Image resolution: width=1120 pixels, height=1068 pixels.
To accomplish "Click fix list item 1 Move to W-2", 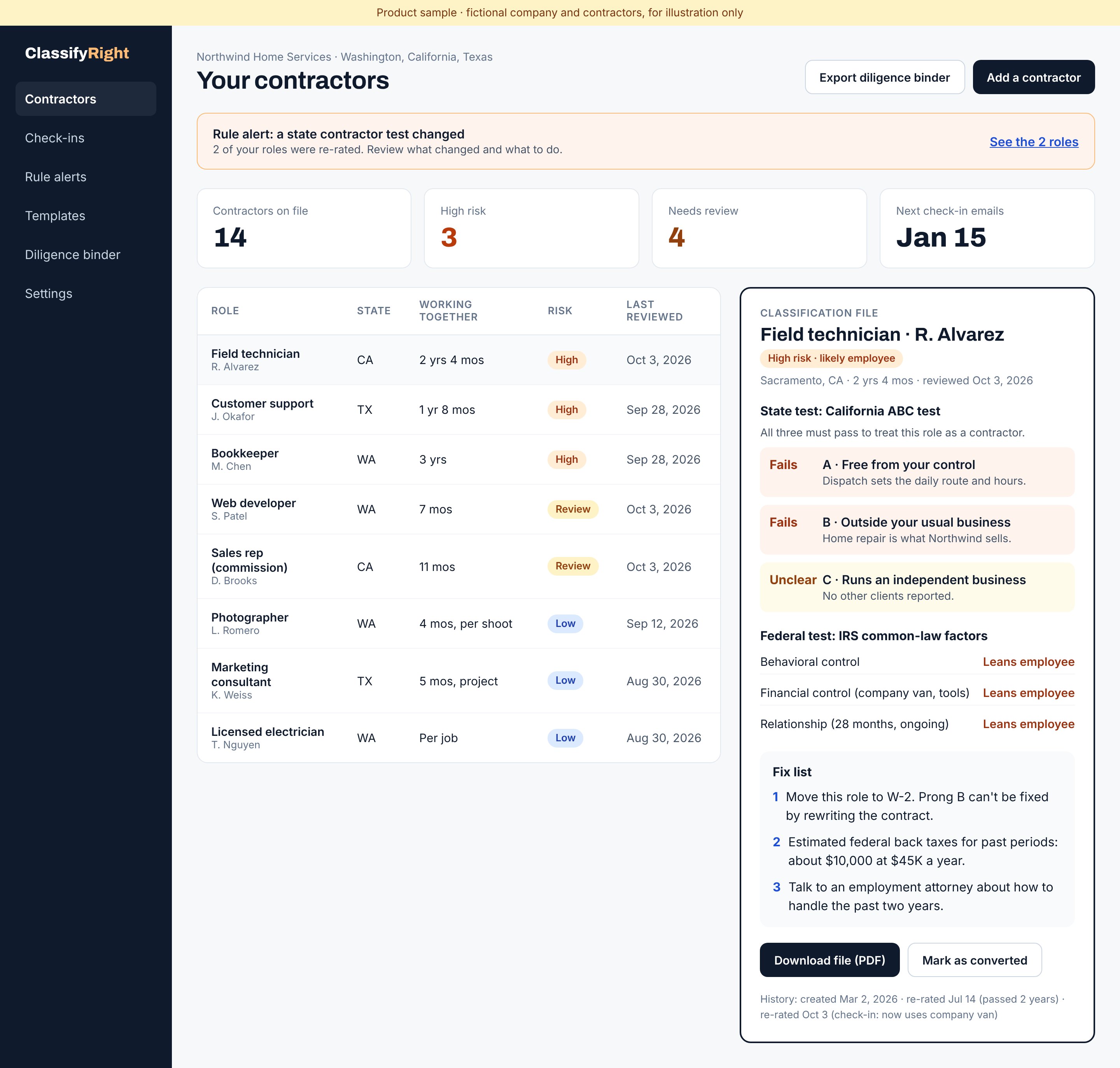I will tap(917, 806).
